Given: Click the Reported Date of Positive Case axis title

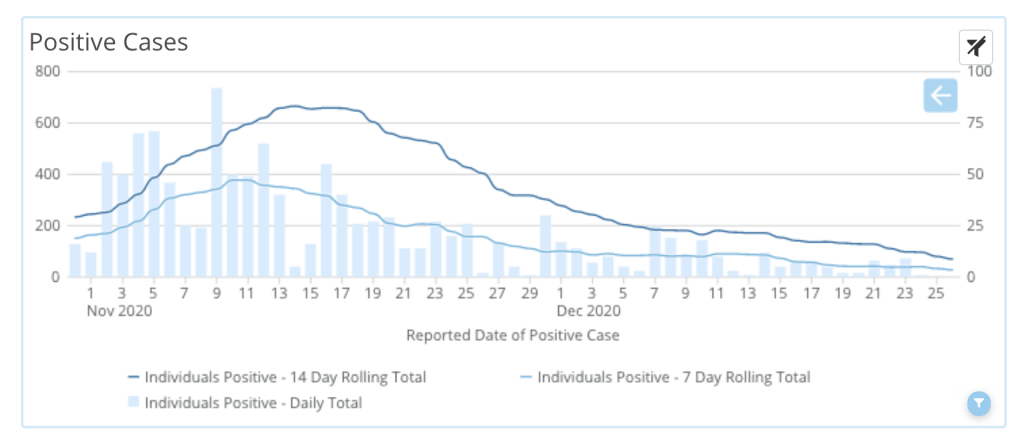Looking at the screenshot, I should point(512,335).
